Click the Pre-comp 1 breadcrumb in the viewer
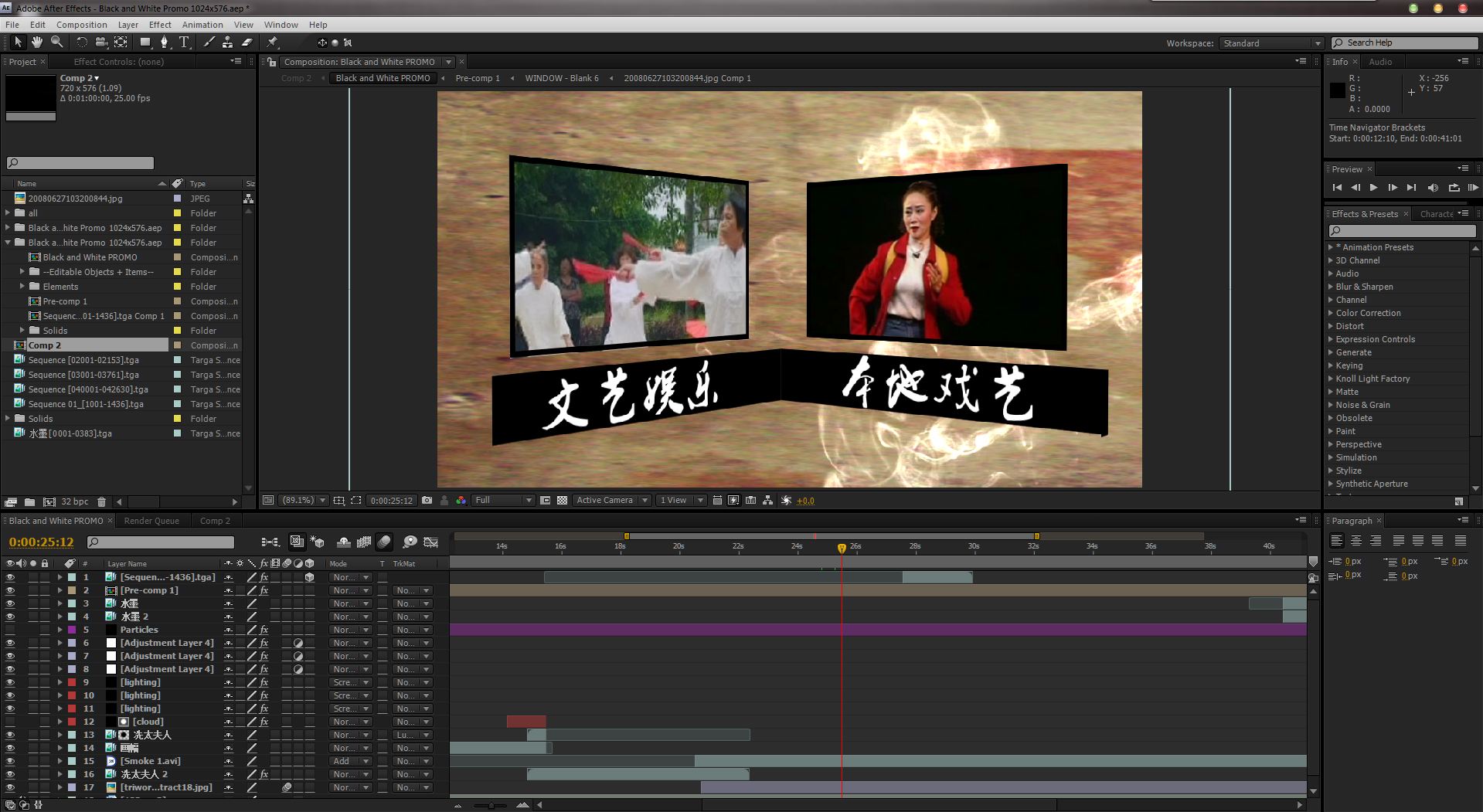1483x812 pixels. [478, 78]
